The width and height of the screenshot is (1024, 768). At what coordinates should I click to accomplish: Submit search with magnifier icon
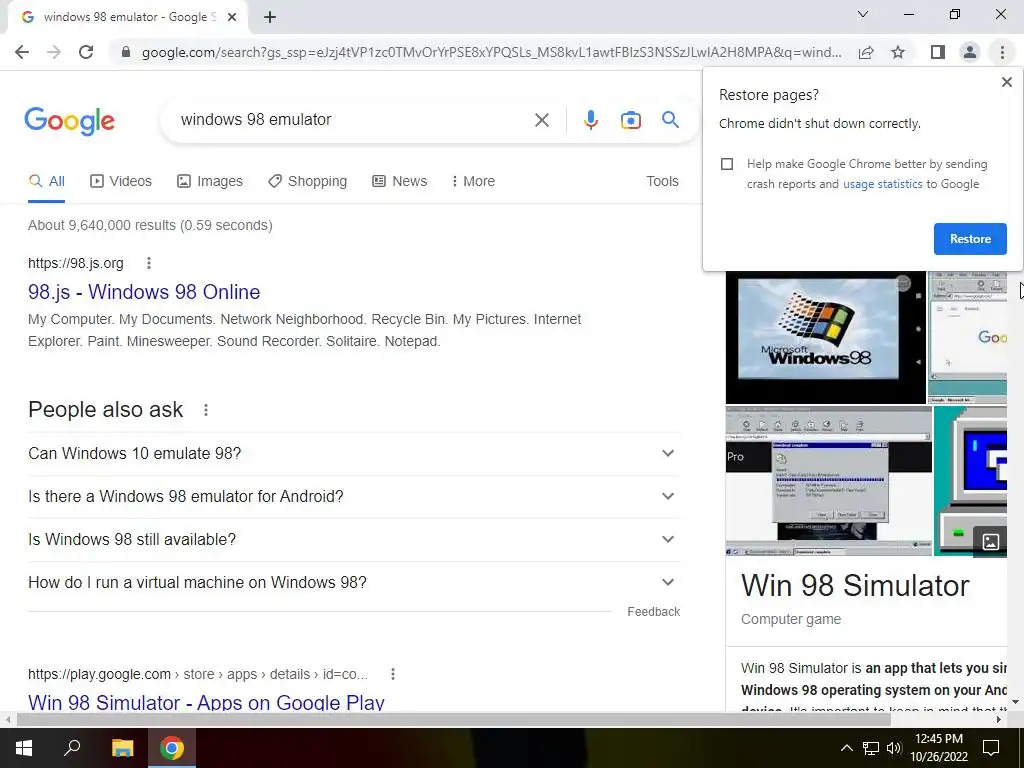[670, 120]
